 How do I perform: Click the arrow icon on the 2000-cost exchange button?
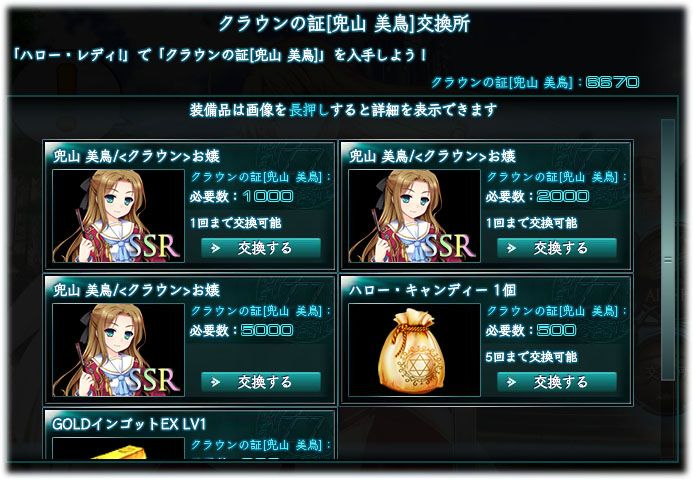(x=511, y=248)
